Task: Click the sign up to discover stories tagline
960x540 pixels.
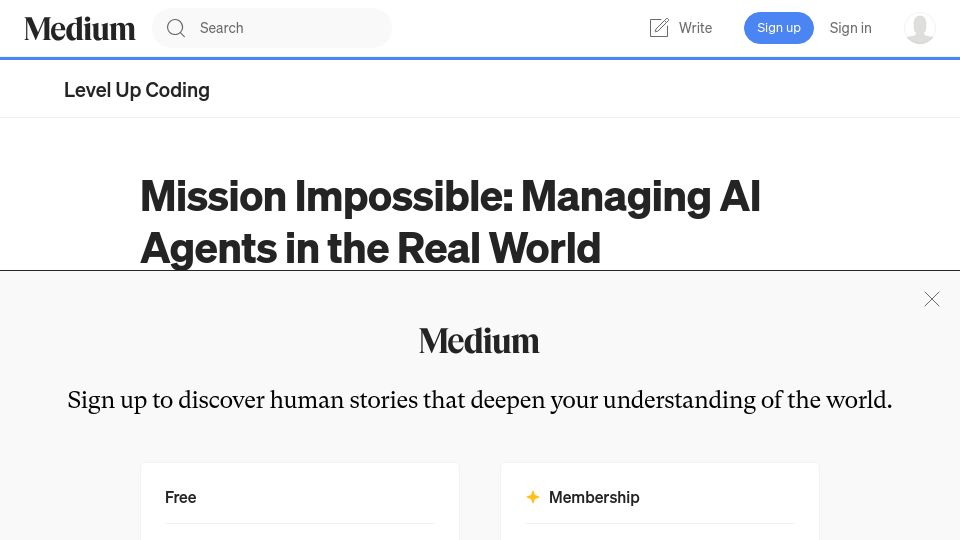Action: (479, 400)
